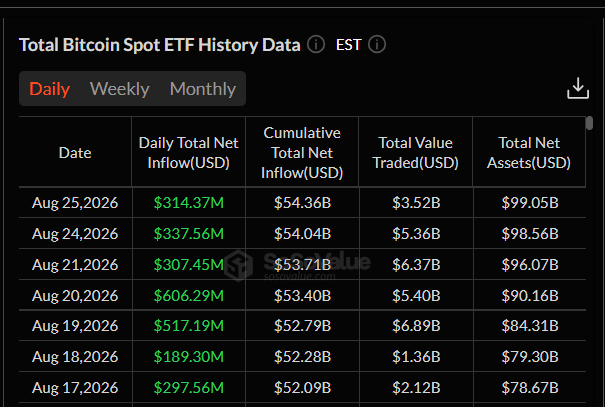Image resolution: width=605 pixels, height=407 pixels.
Task: Click the $297.56M daily inflow value
Action: (x=189, y=387)
